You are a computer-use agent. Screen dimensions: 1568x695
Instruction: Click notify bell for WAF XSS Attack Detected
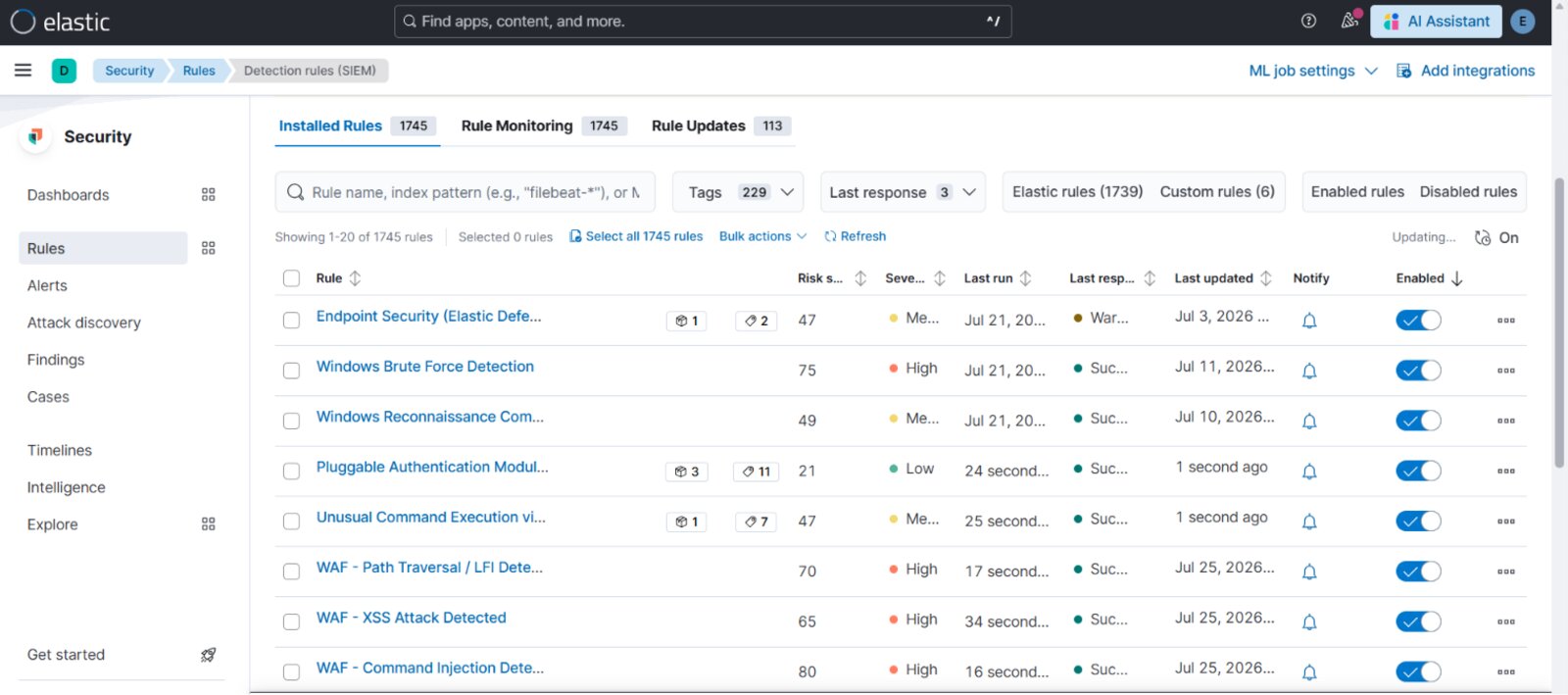[x=1309, y=621]
